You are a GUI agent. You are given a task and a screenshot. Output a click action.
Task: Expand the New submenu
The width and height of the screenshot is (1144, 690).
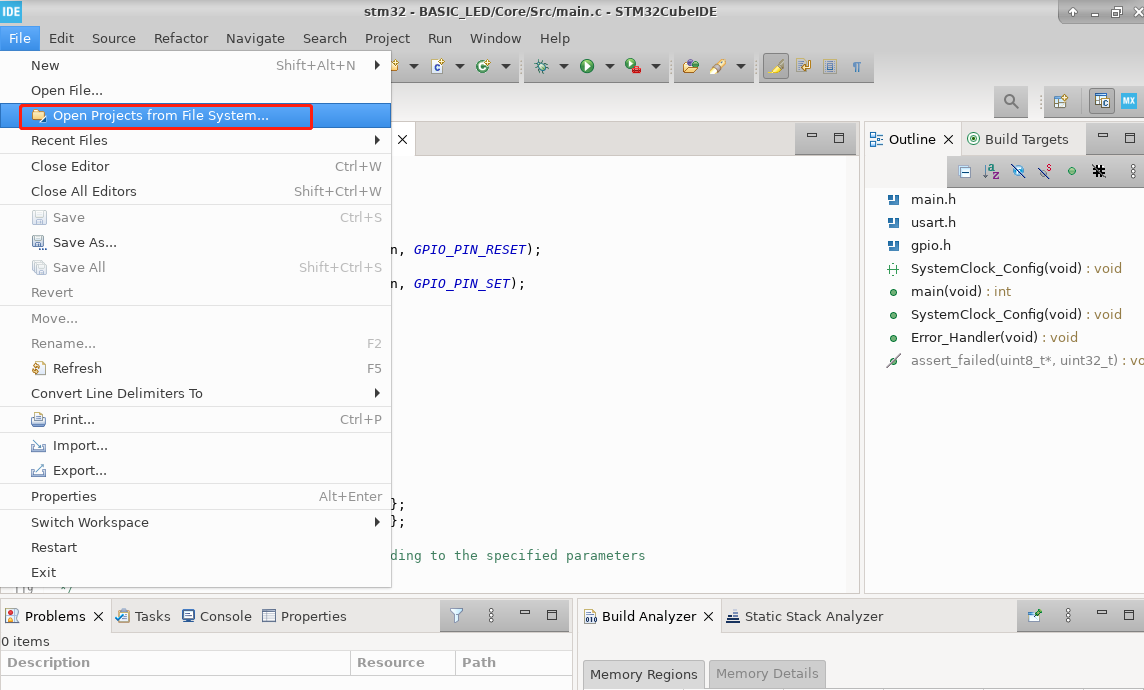376,65
